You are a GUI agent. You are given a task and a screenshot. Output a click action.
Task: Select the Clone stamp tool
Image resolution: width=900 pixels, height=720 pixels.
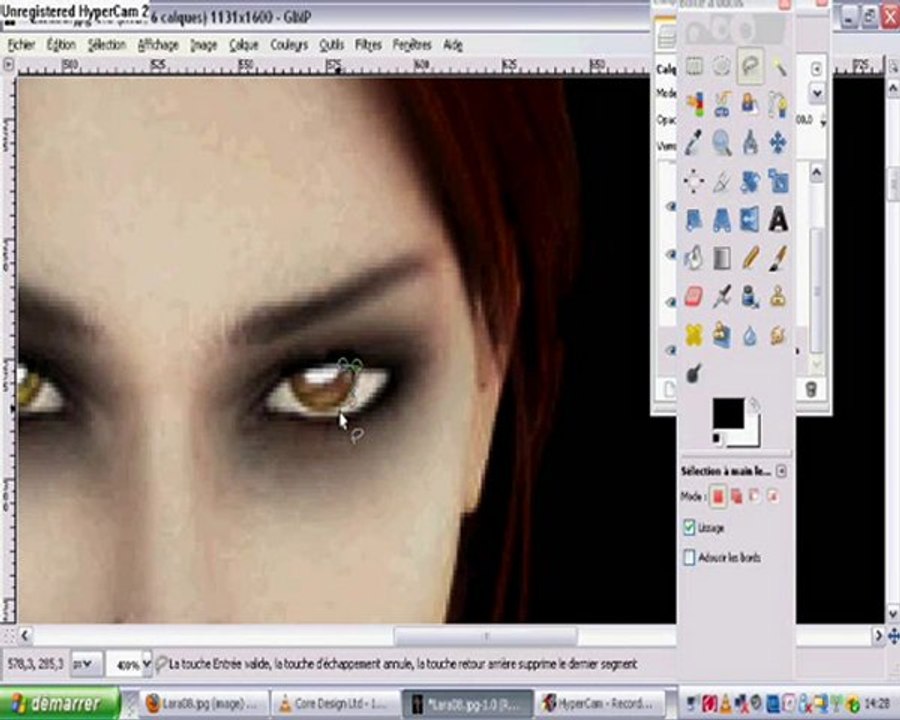point(778,297)
